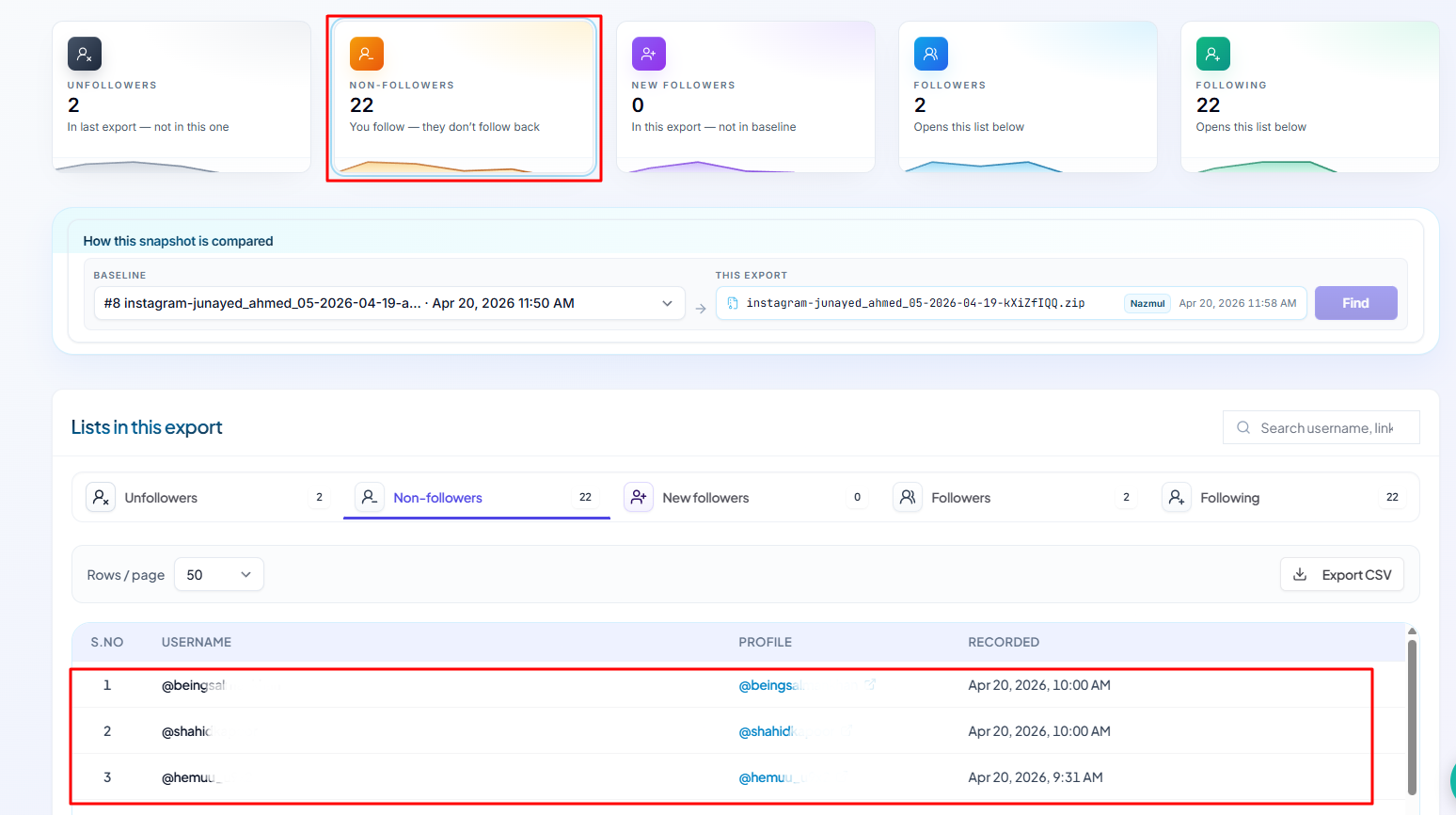Screen dimensions: 1456x815
Task: Click the Followers tab icon
Action: click(x=908, y=497)
